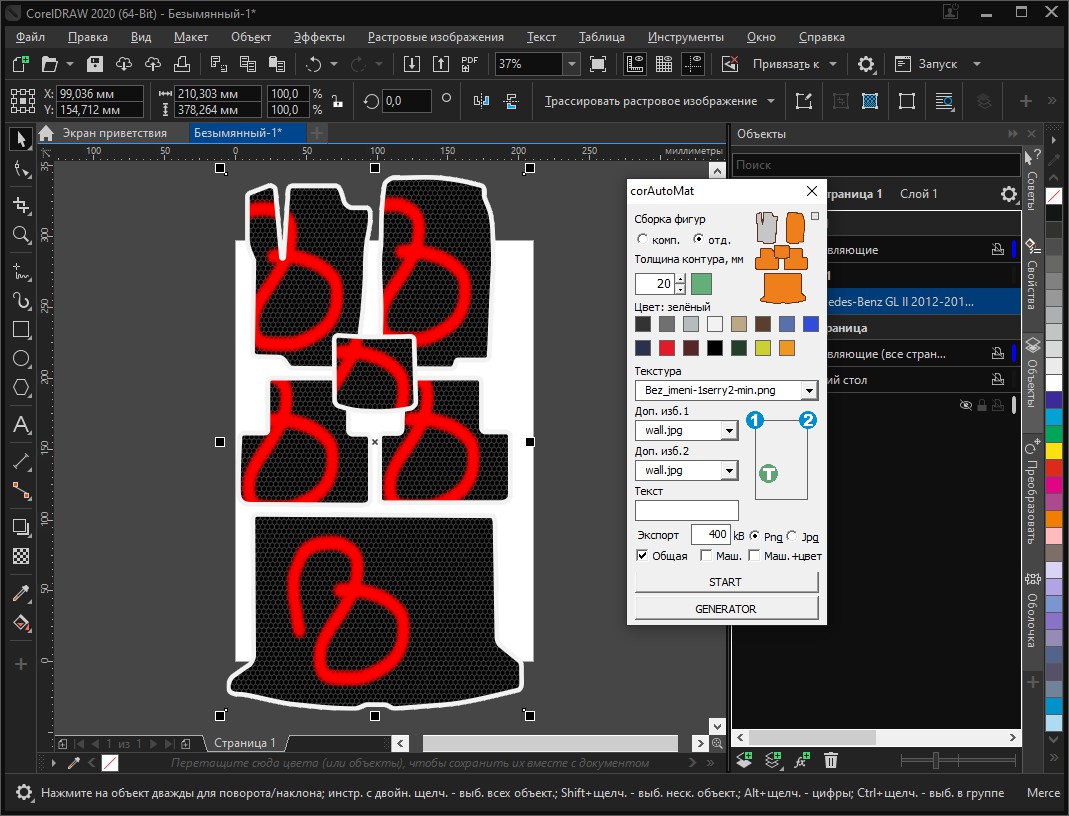Uncheck the Общая checkbox
The width and height of the screenshot is (1069, 816).
[x=642, y=556]
